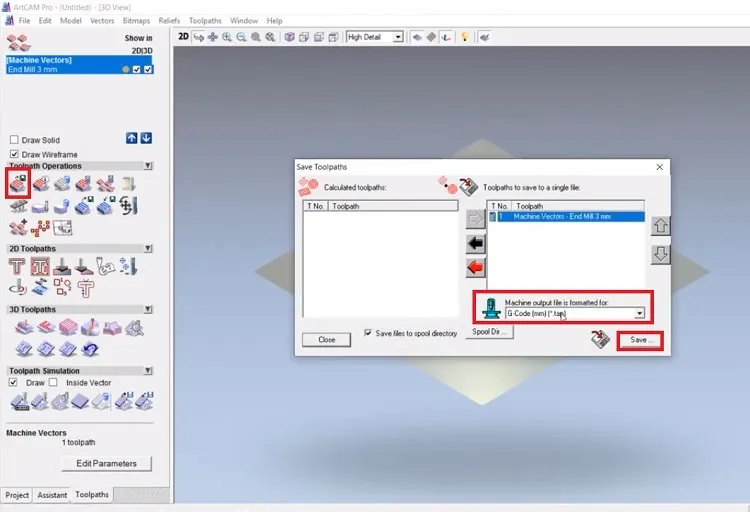Open the Help menu
This screenshot has width=750, height=512.
click(x=275, y=21)
